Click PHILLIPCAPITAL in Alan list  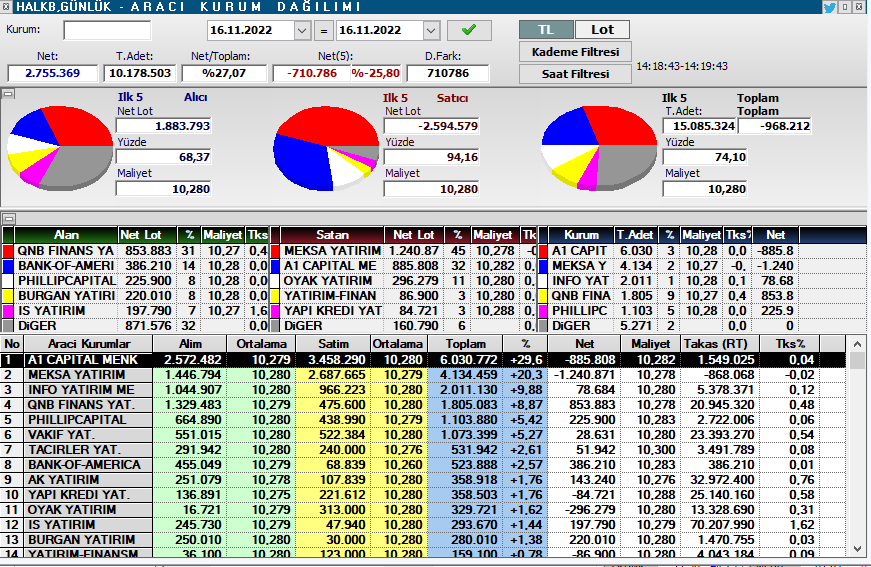pyautogui.click(x=67, y=281)
